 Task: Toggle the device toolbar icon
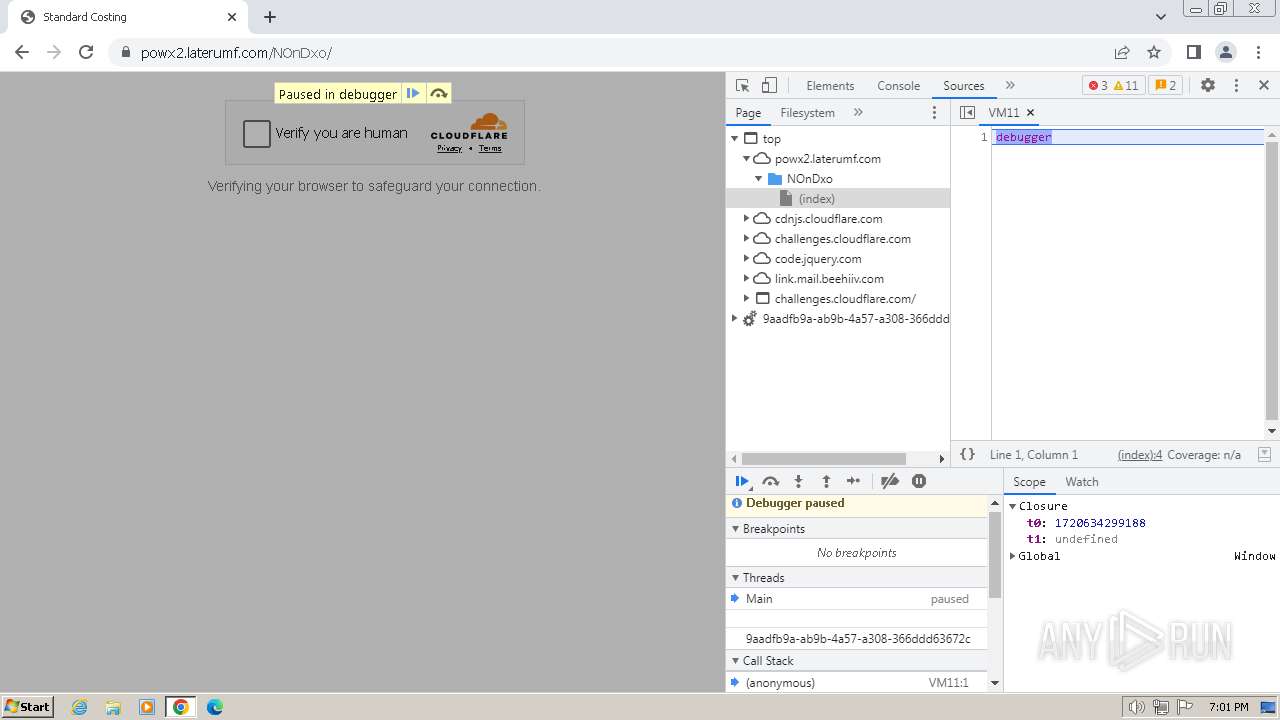coord(769,86)
